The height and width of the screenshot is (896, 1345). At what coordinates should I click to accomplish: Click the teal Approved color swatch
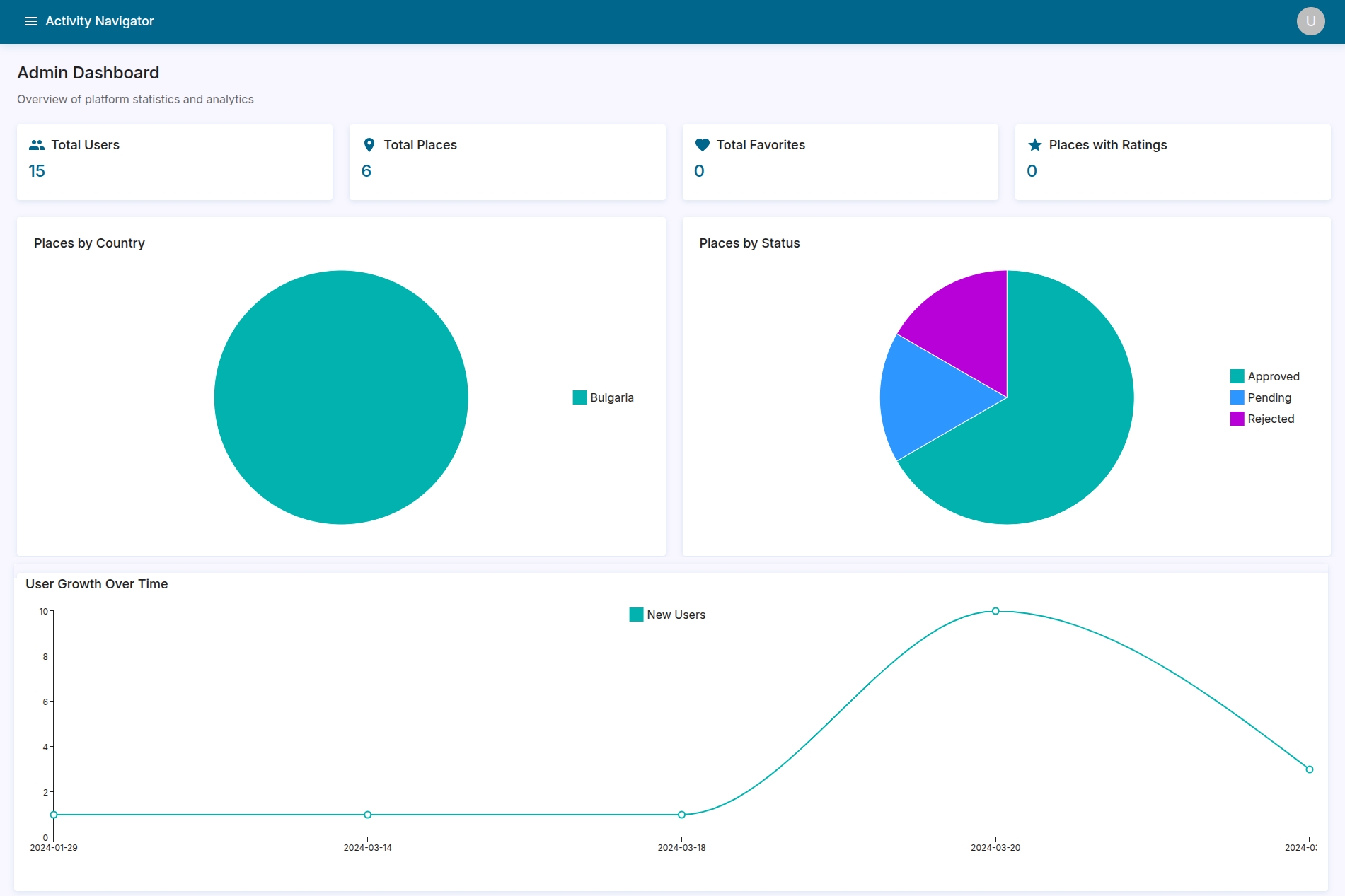[1237, 376]
